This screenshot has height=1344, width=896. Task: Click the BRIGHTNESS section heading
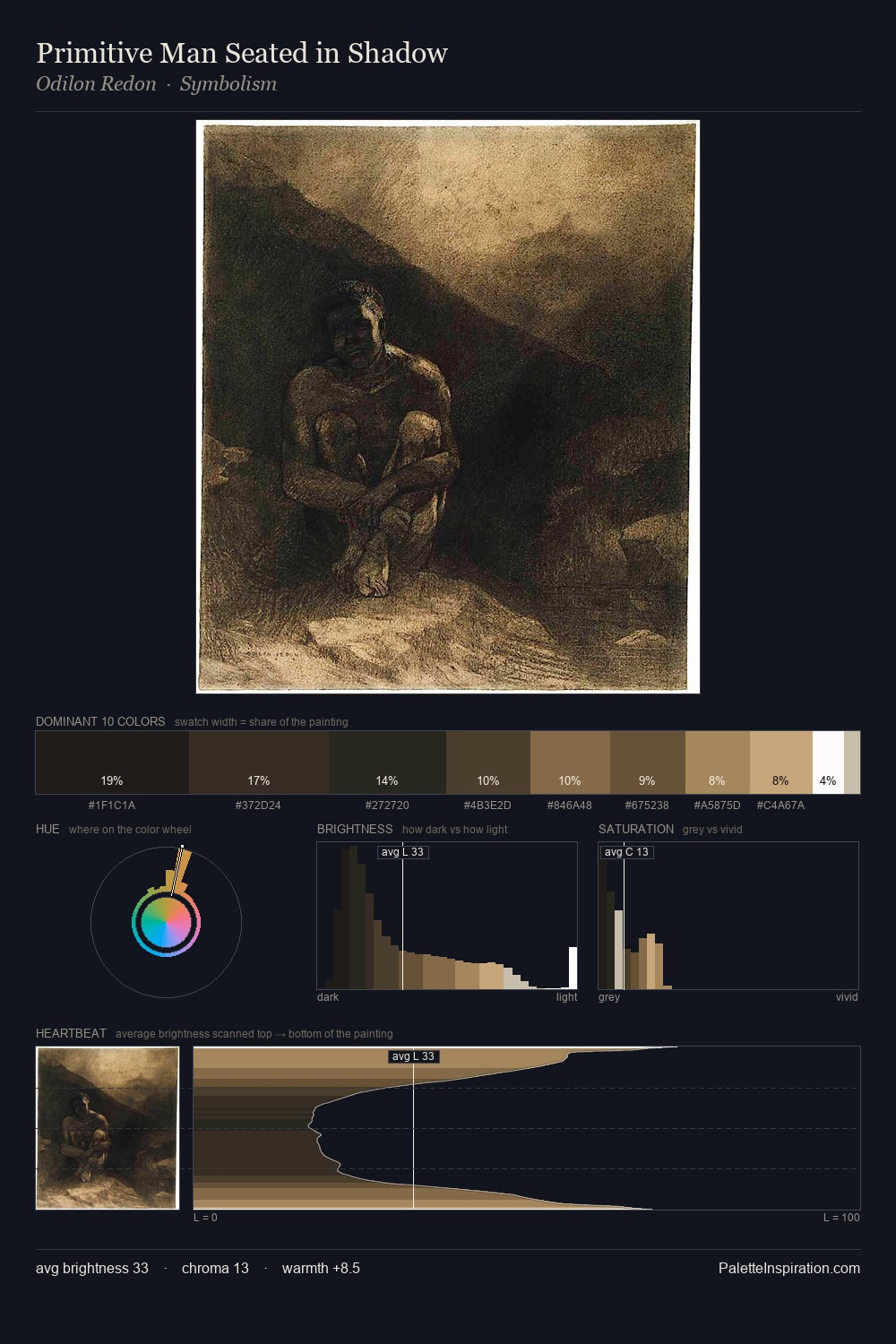click(355, 829)
